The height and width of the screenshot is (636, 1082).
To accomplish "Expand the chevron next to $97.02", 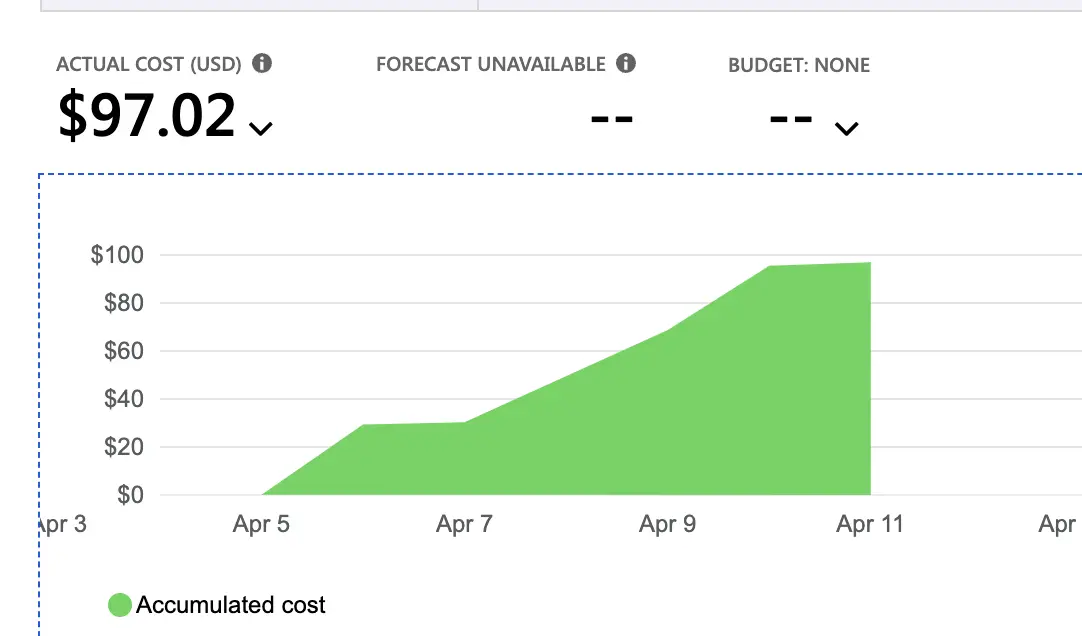I will click(x=261, y=128).
